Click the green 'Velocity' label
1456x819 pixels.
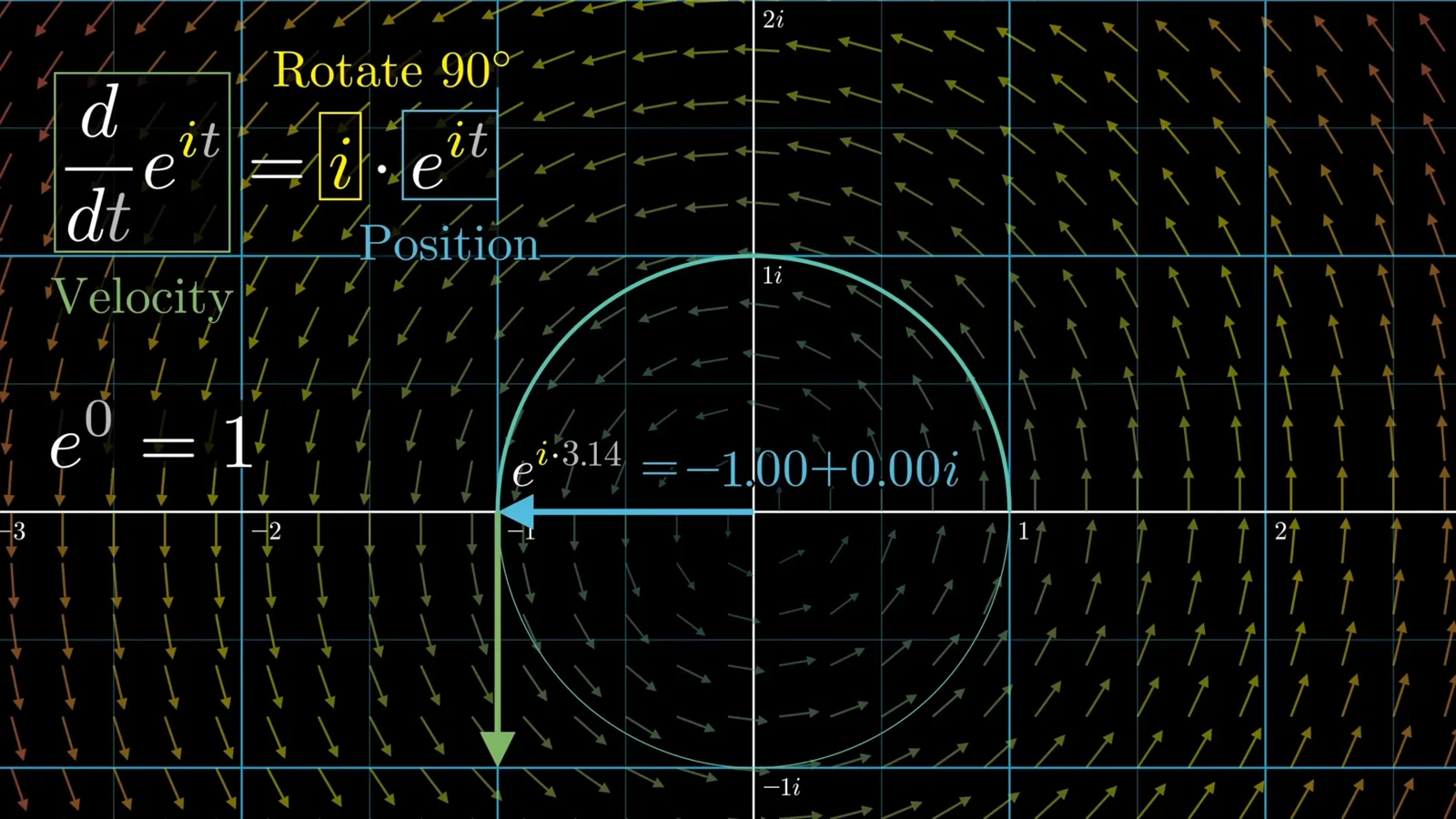tap(143, 297)
